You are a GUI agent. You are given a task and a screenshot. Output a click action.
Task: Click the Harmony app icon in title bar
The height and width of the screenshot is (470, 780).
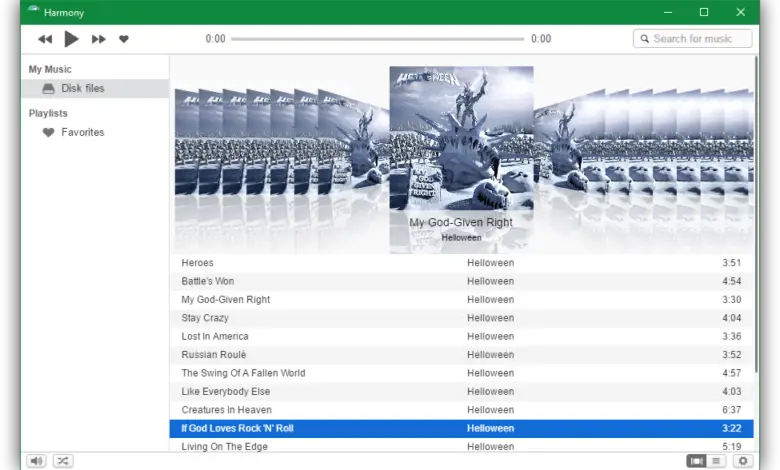coord(33,10)
